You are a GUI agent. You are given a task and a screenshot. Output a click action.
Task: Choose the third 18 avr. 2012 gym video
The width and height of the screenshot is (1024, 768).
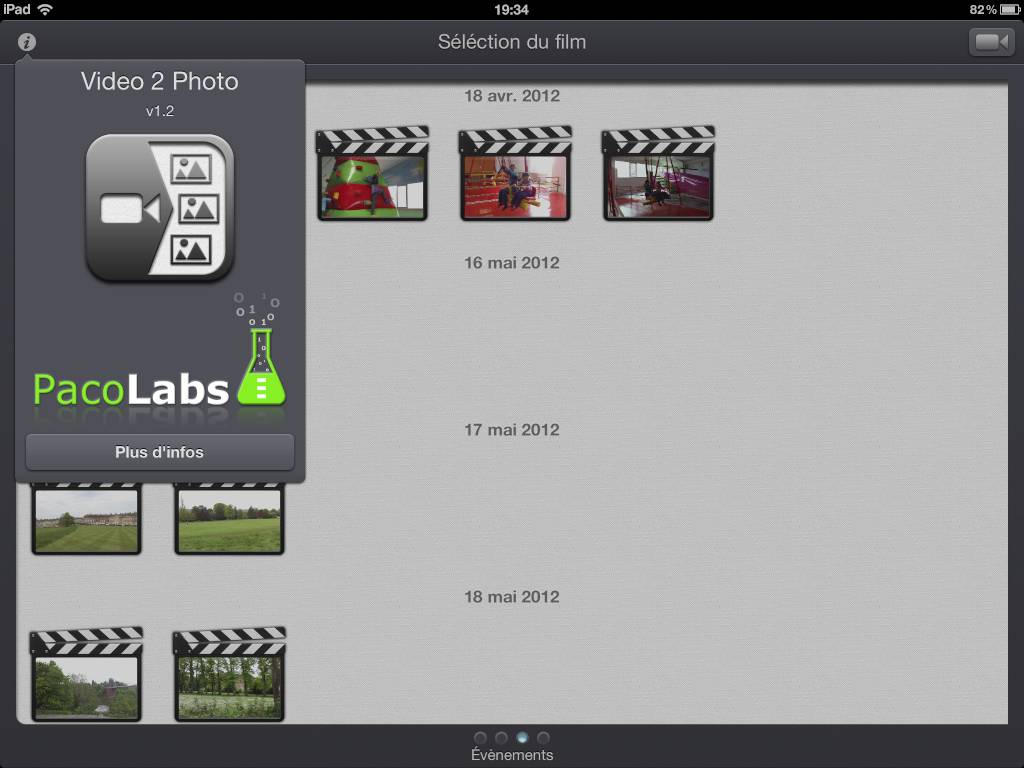[x=658, y=173]
